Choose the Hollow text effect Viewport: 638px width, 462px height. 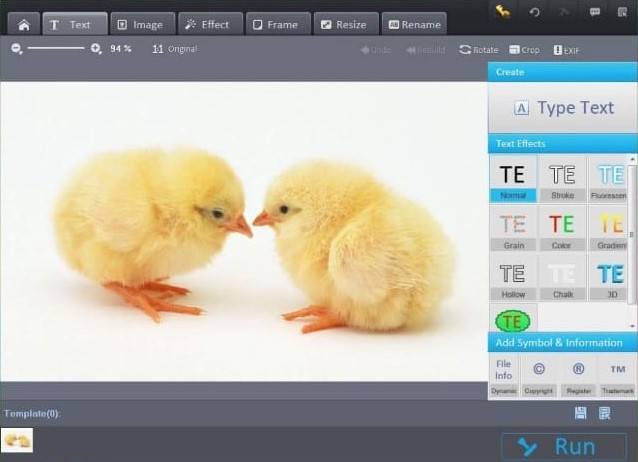click(x=513, y=278)
